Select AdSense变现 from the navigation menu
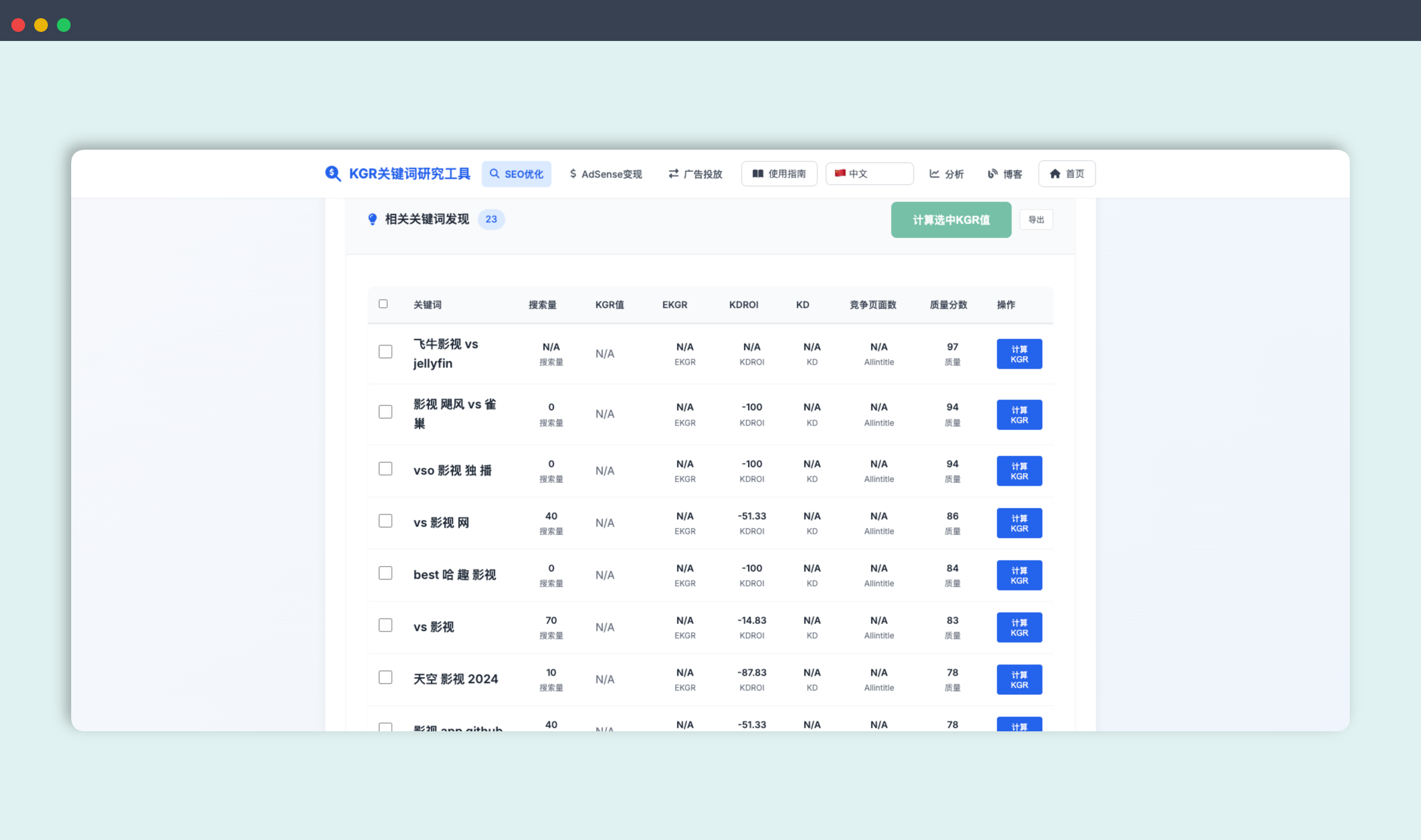The image size is (1421, 840). coord(605,174)
